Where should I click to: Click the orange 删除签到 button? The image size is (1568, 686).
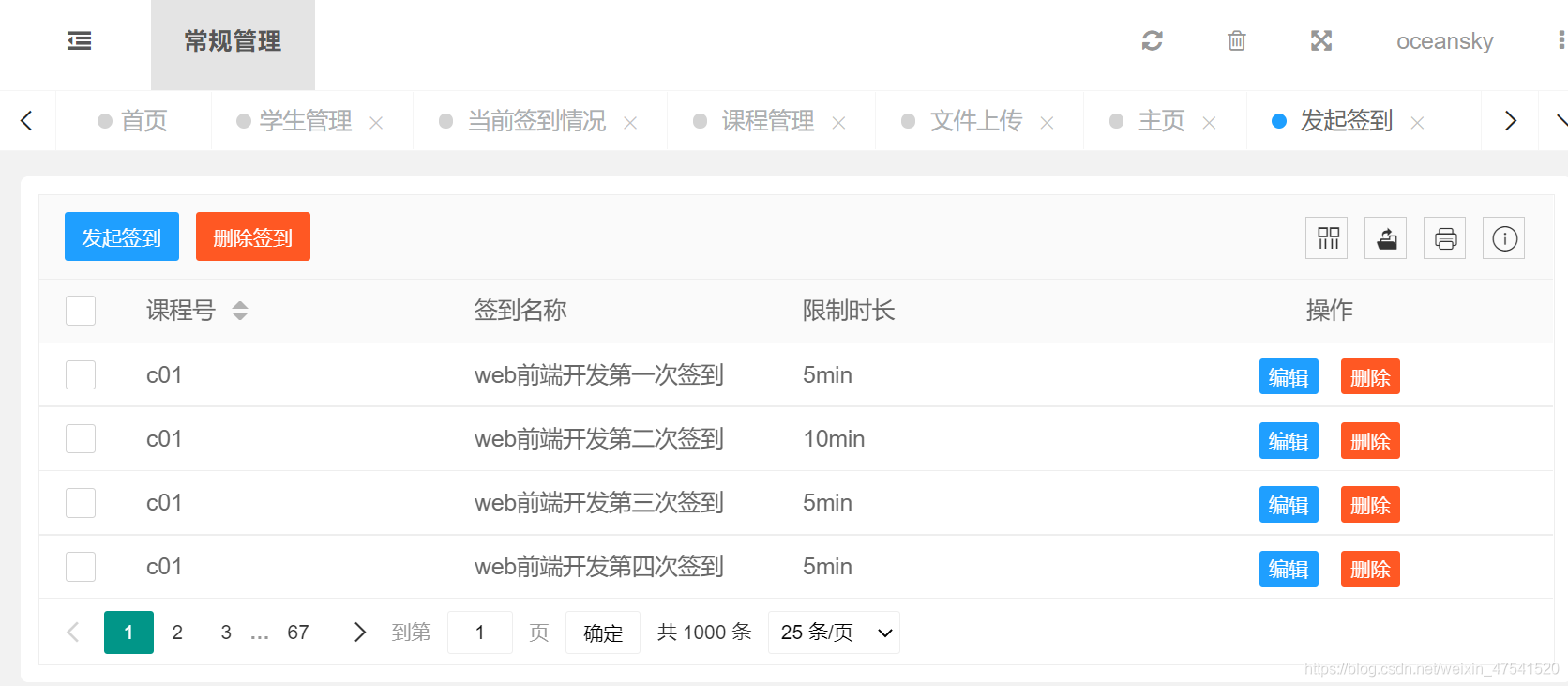click(253, 236)
